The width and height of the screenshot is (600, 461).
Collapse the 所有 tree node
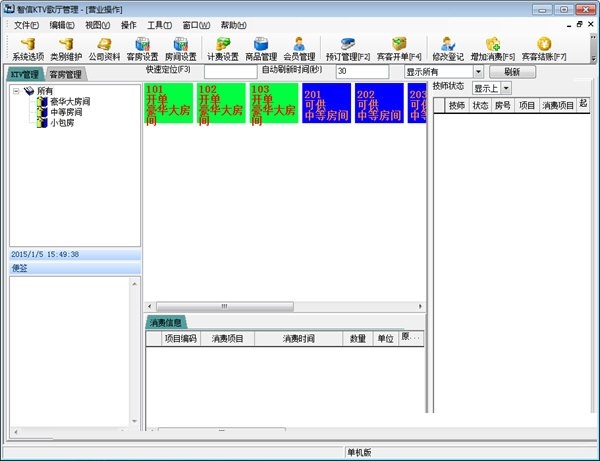coord(16,91)
